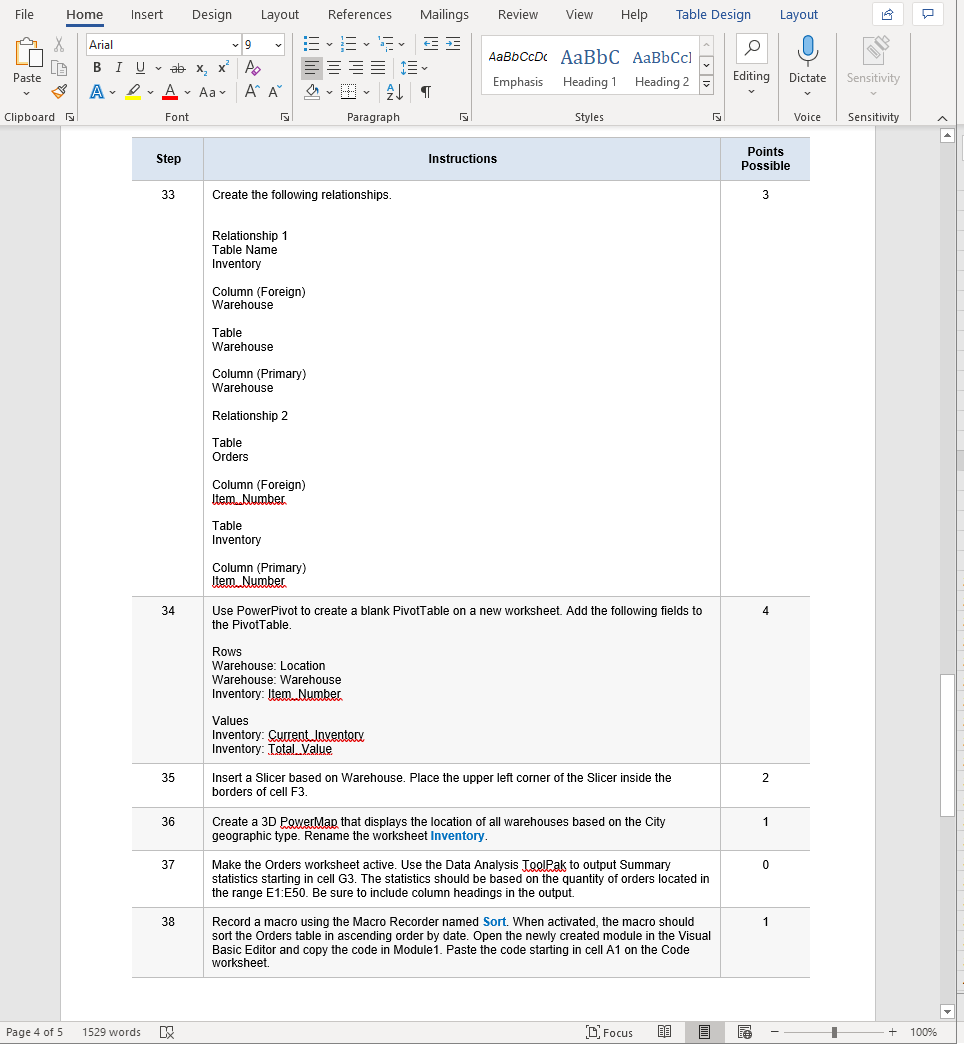Screen dimensions: 964x1044
Task: Apply the Emphasis style
Action: click(518, 67)
